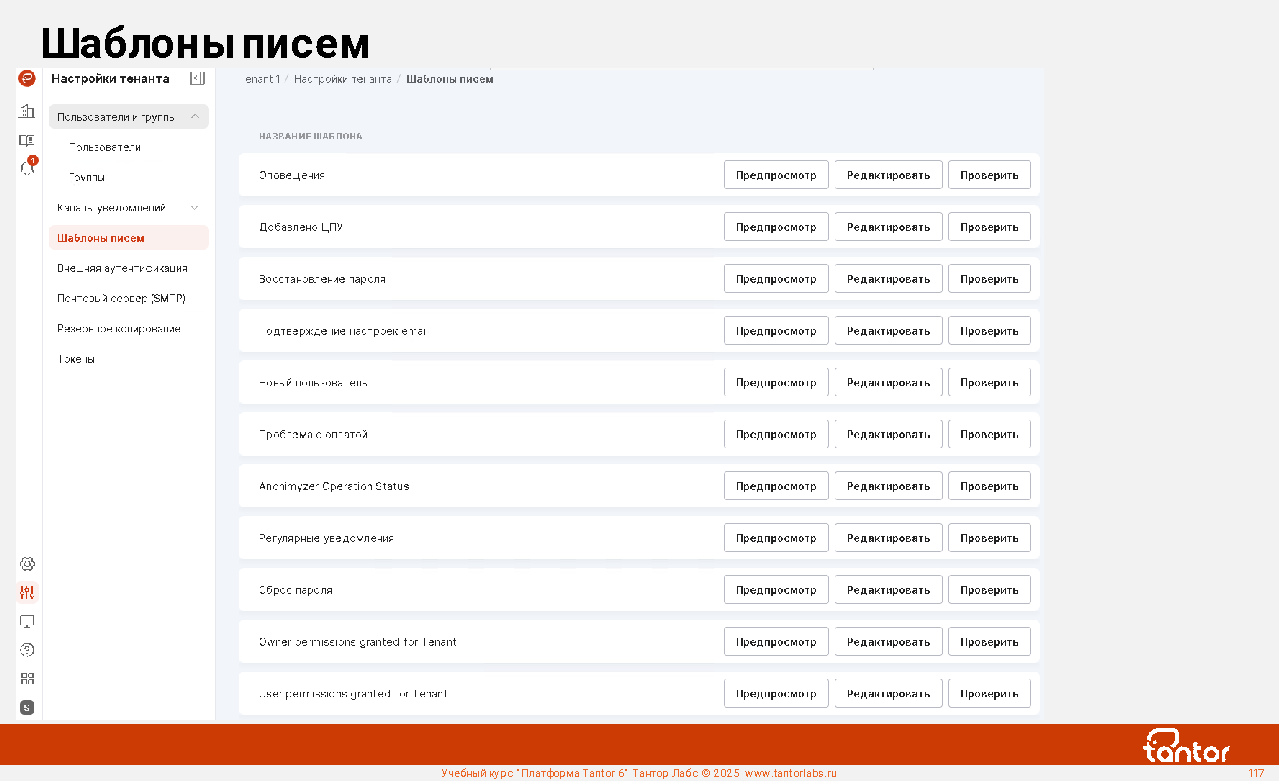Image resolution: width=1279 pixels, height=781 pixels.
Task: Click the gear icon above sliders icon
Action: (27, 564)
